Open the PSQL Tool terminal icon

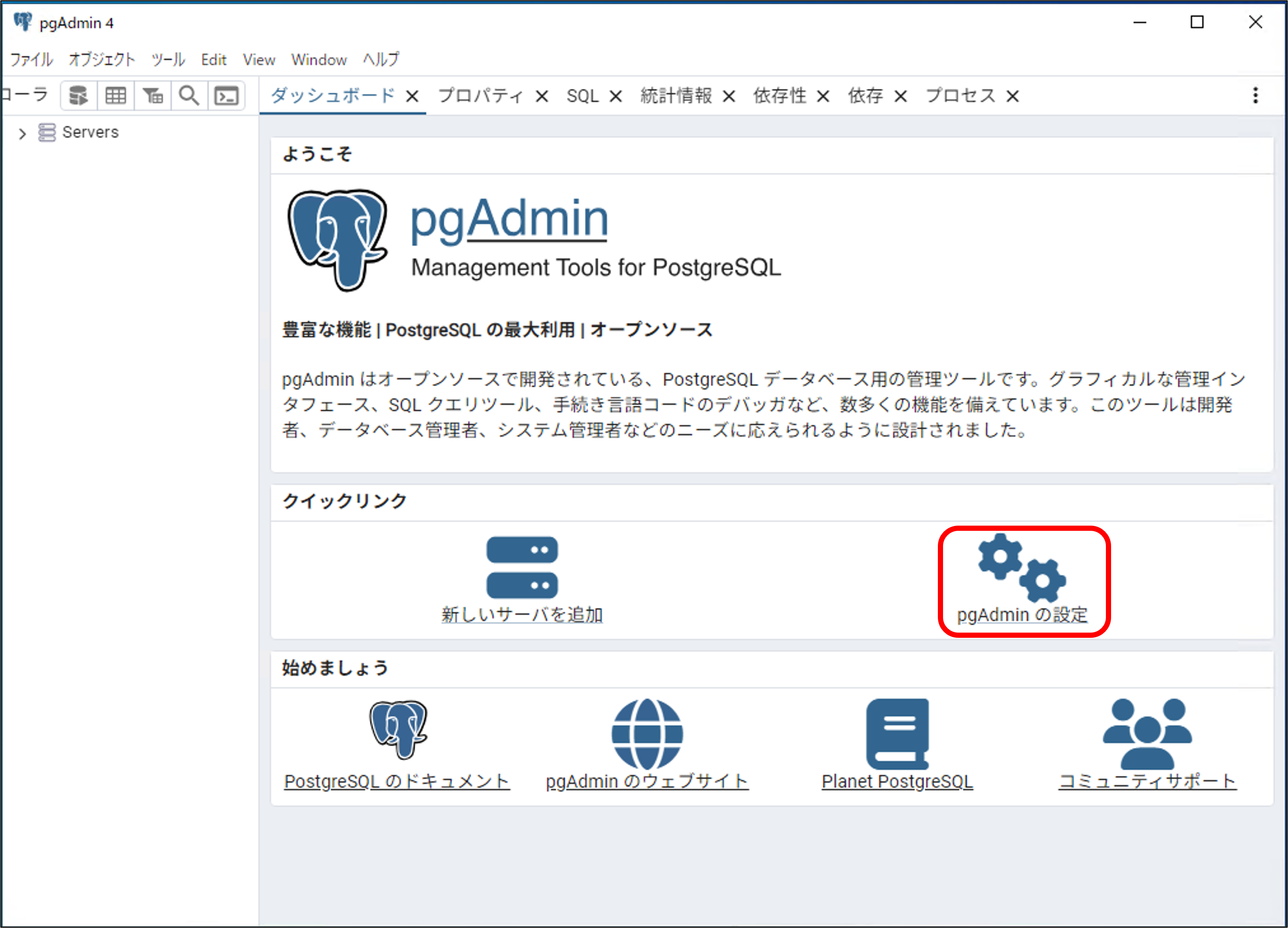click(x=227, y=96)
